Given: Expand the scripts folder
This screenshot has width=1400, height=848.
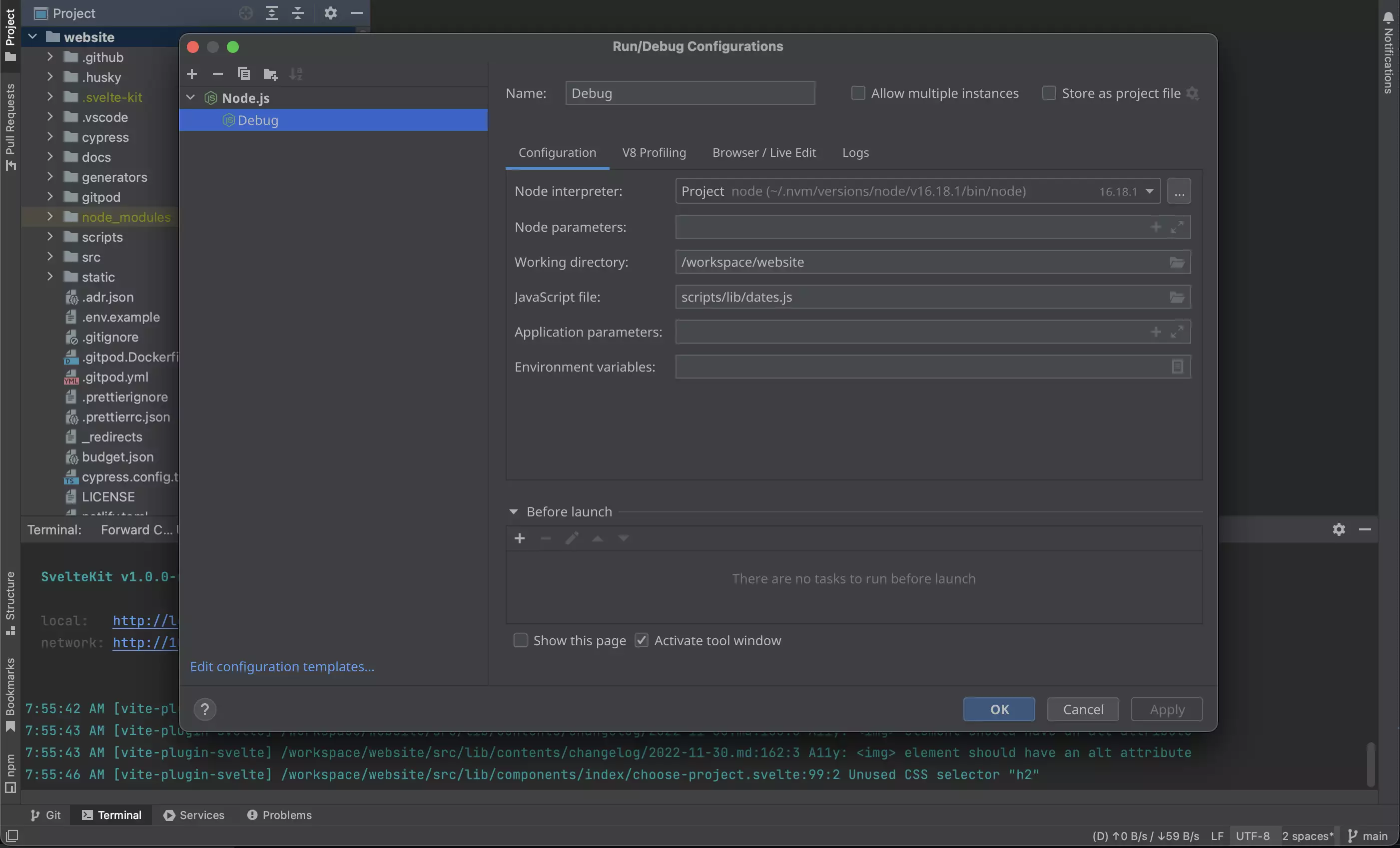Looking at the screenshot, I should (50, 237).
